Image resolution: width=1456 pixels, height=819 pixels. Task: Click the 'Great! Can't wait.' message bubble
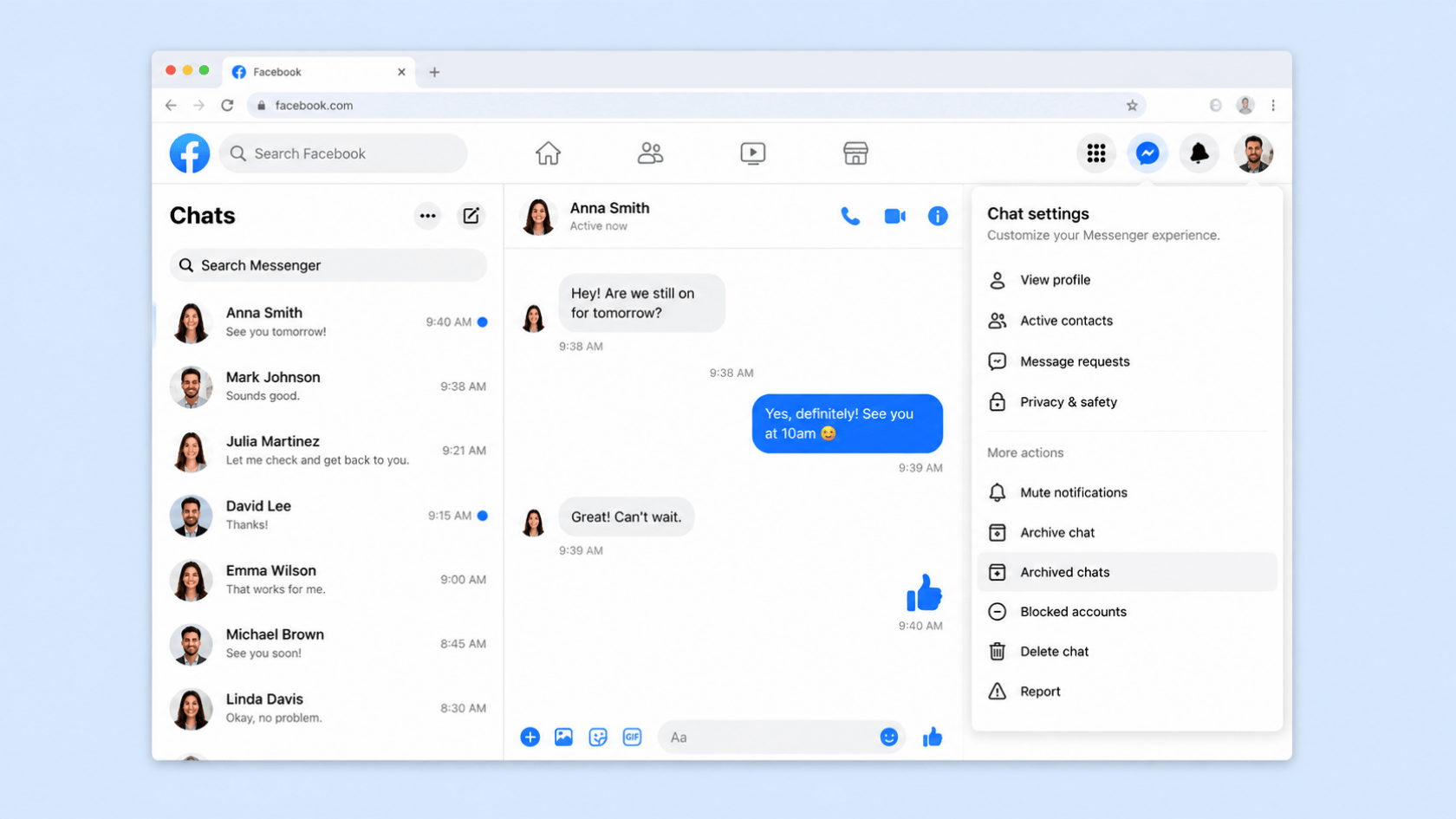627,517
